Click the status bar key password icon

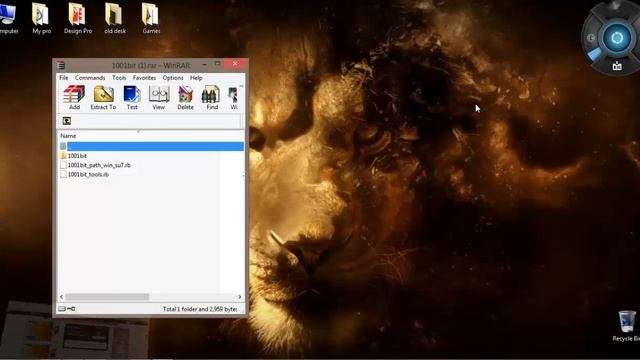pyautogui.click(x=71, y=309)
